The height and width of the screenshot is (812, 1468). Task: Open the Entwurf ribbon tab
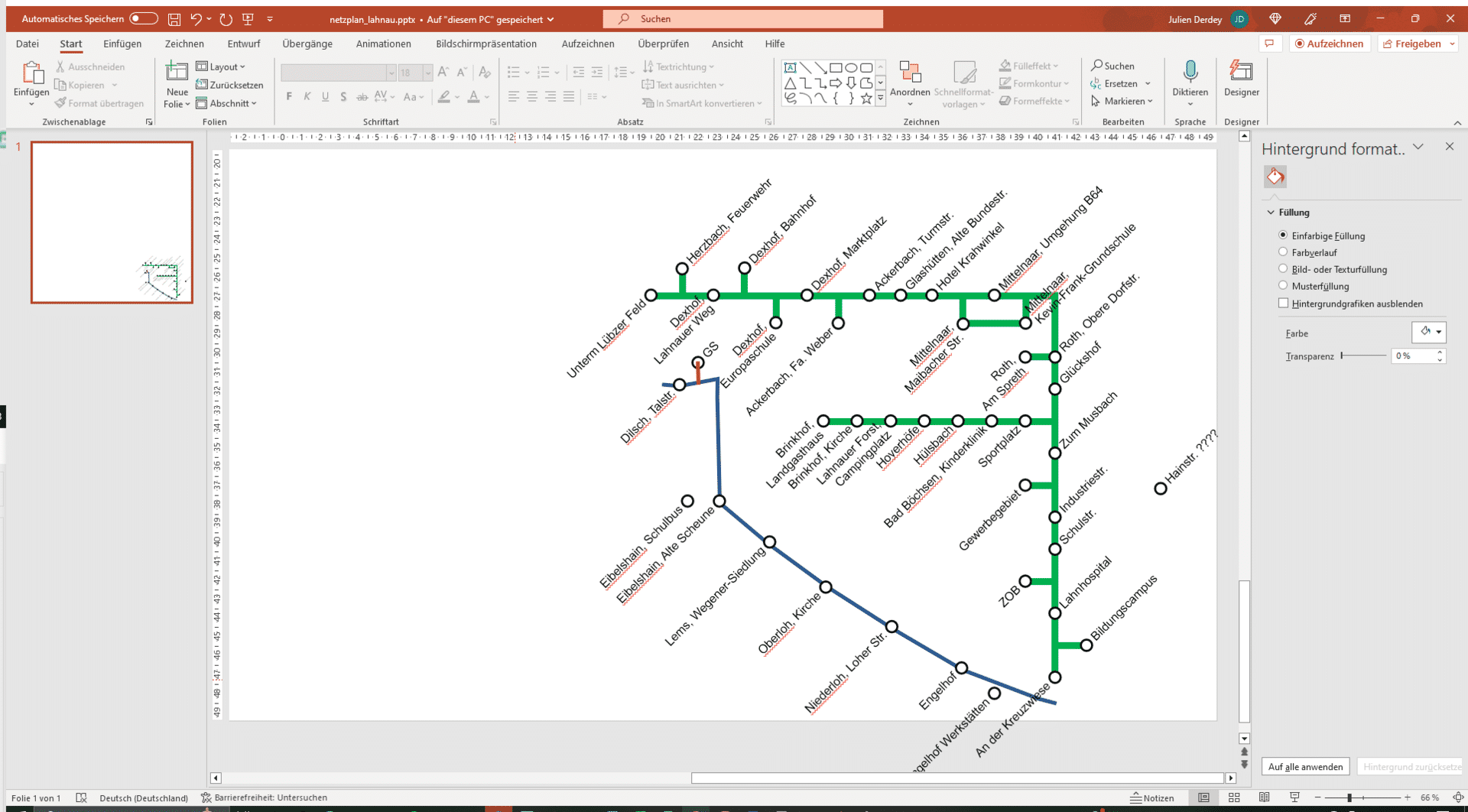point(243,44)
